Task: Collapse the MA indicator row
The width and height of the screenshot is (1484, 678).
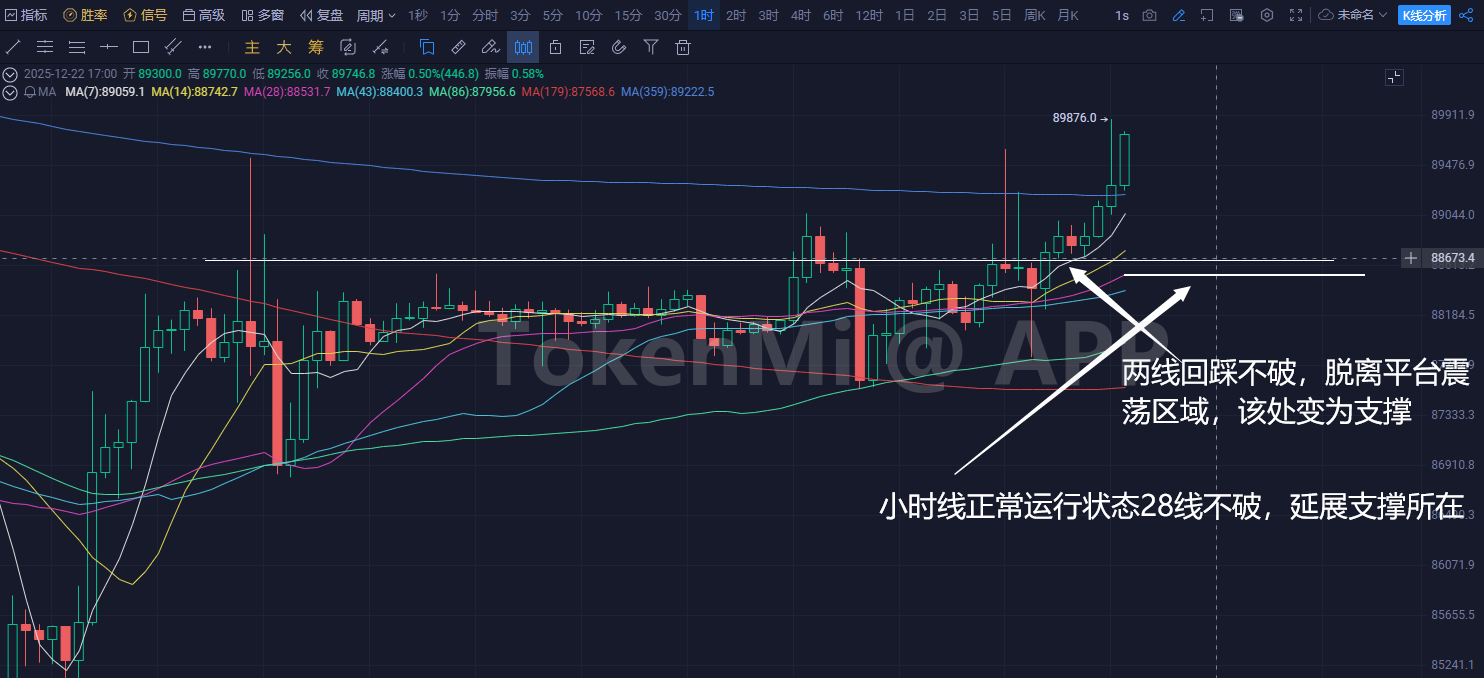Action: click(11, 92)
